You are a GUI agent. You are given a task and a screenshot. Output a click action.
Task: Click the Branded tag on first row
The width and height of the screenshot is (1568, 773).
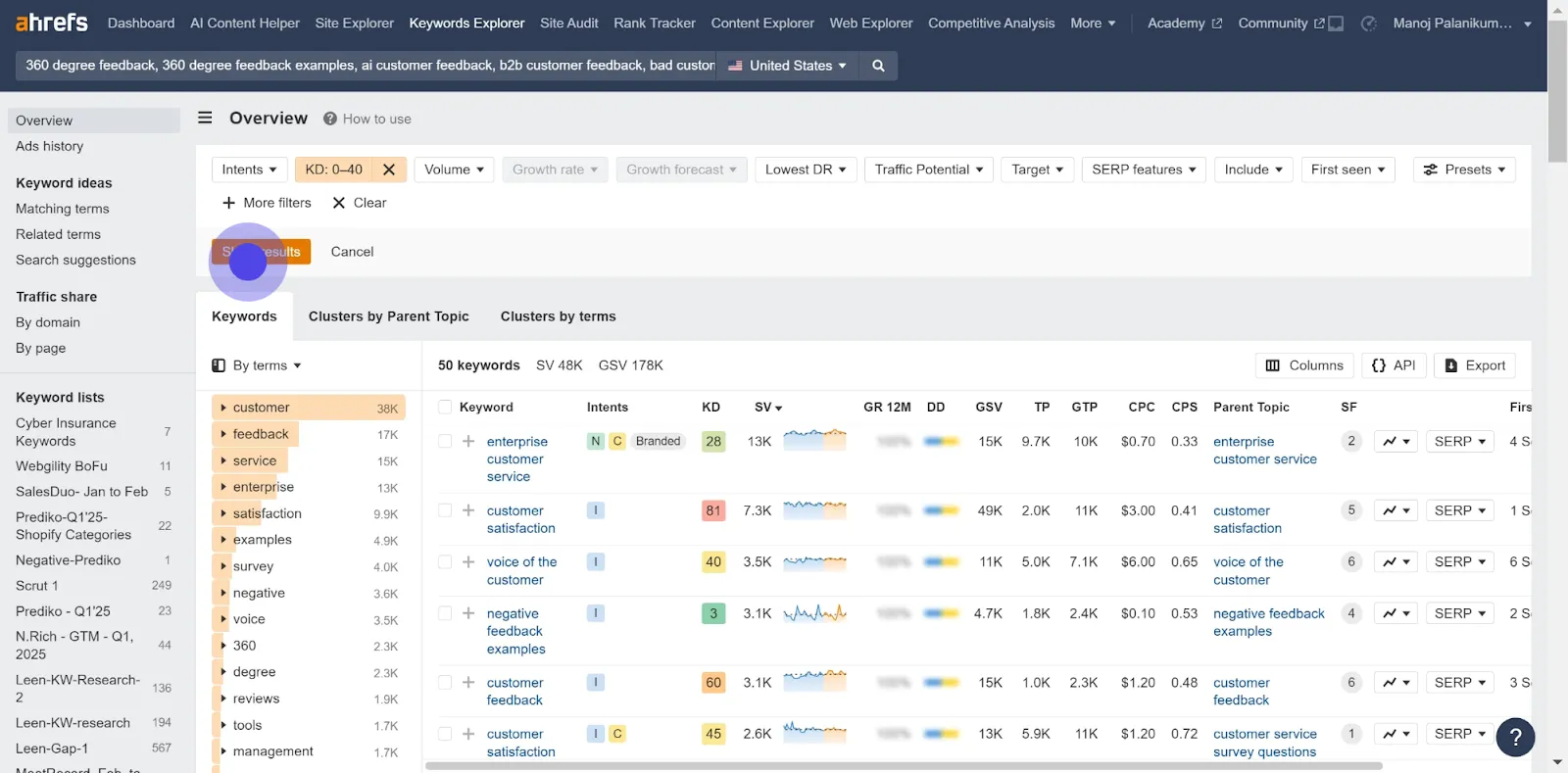click(658, 442)
